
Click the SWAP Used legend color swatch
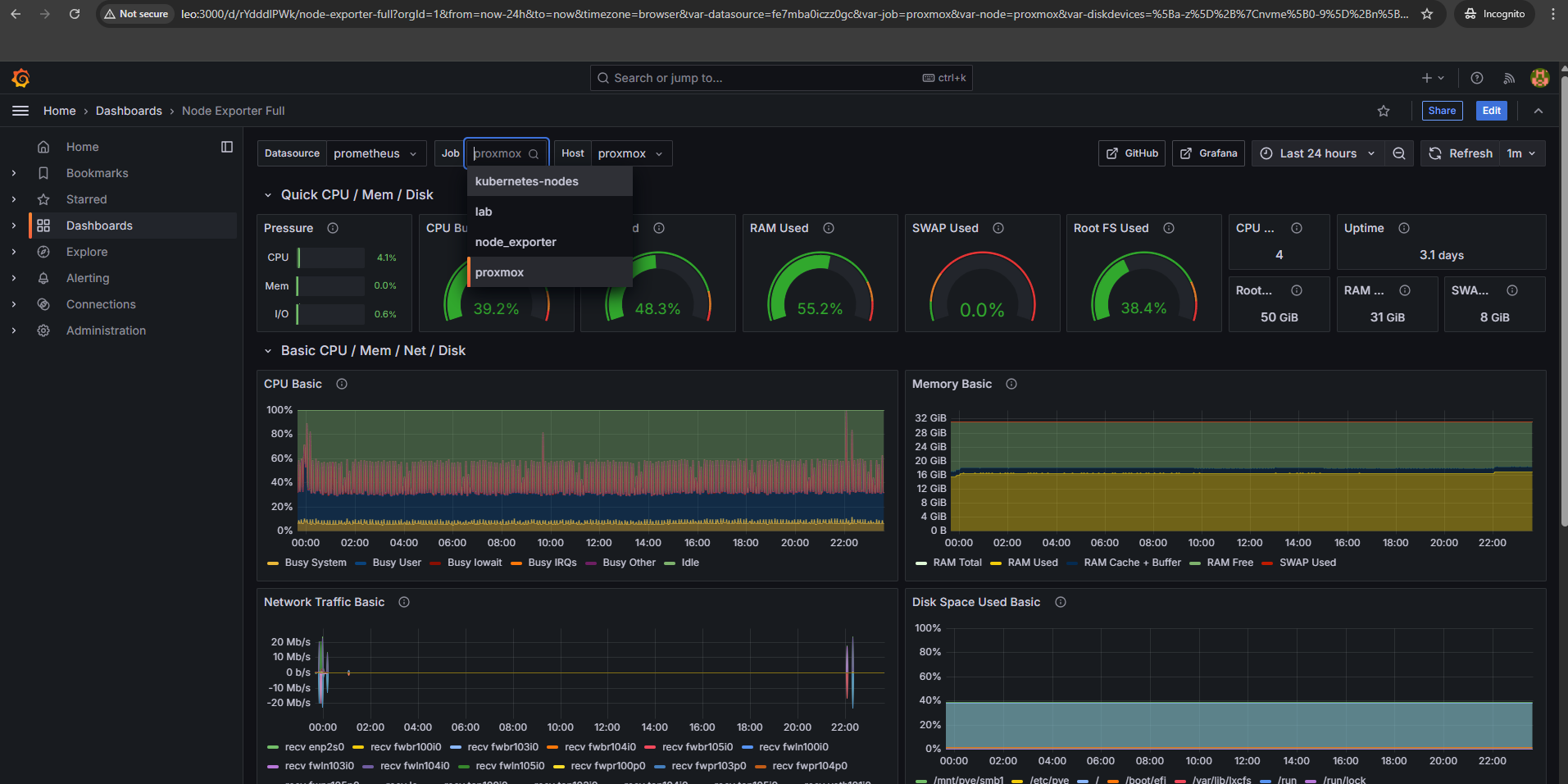(1268, 563)
